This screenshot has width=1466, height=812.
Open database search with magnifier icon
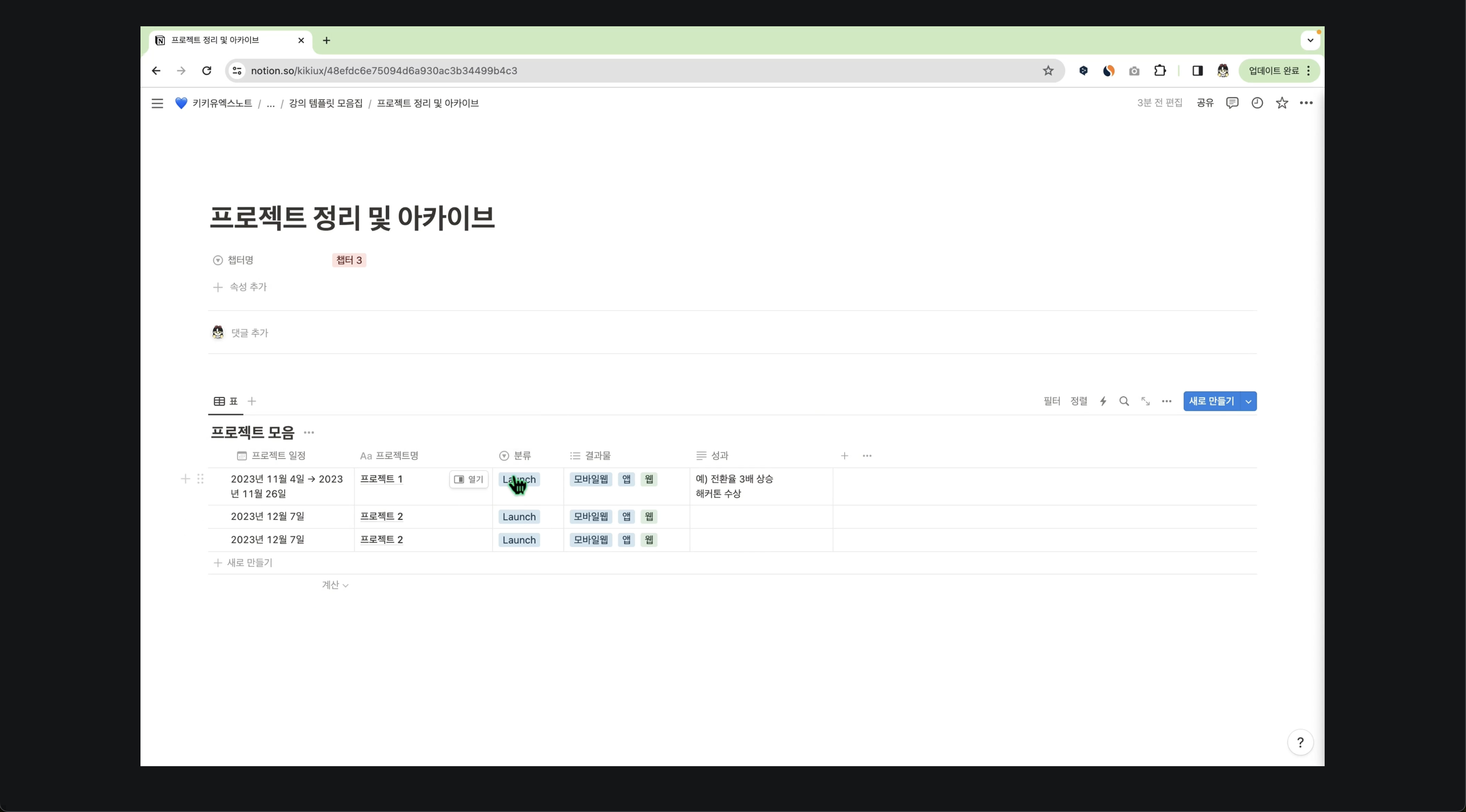pos(1124,401)
